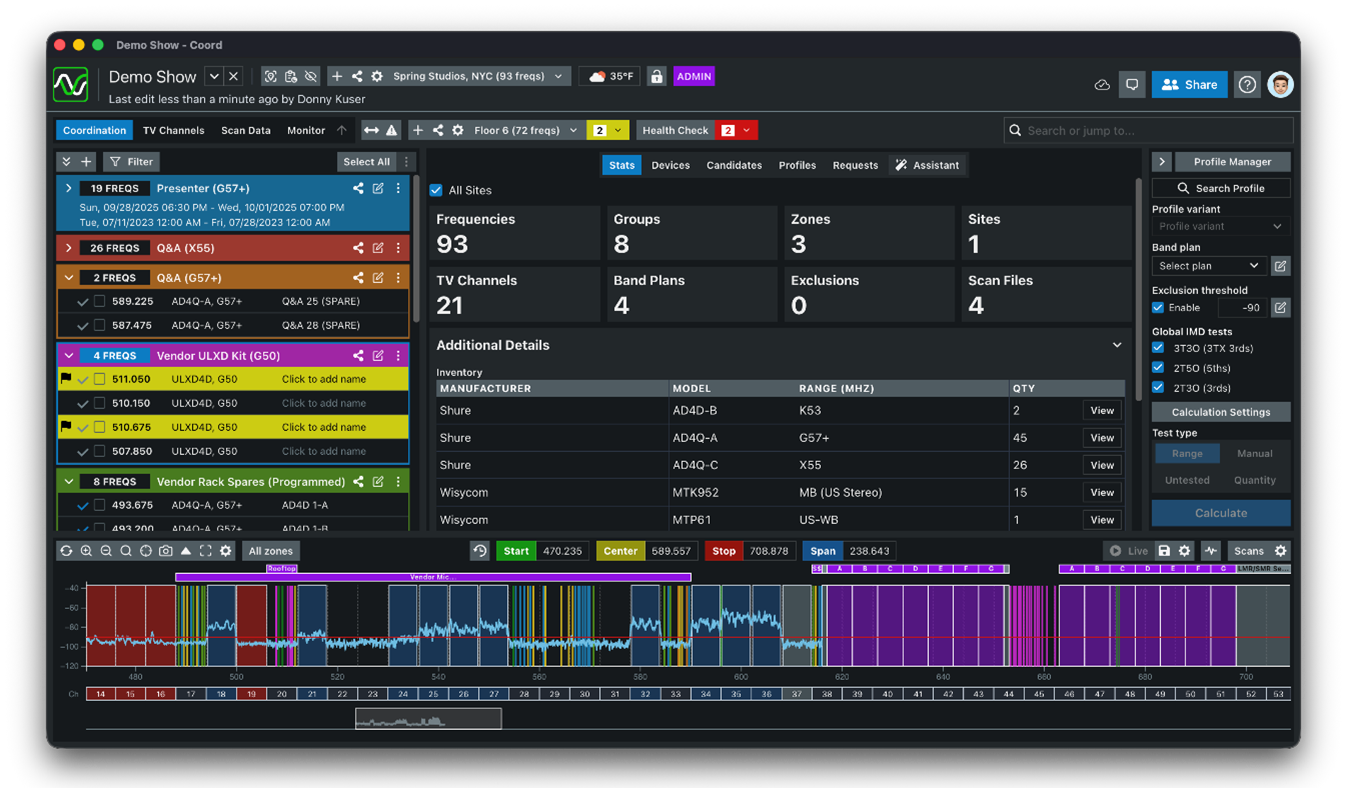Open the Candidates tab

pos(734,165)
